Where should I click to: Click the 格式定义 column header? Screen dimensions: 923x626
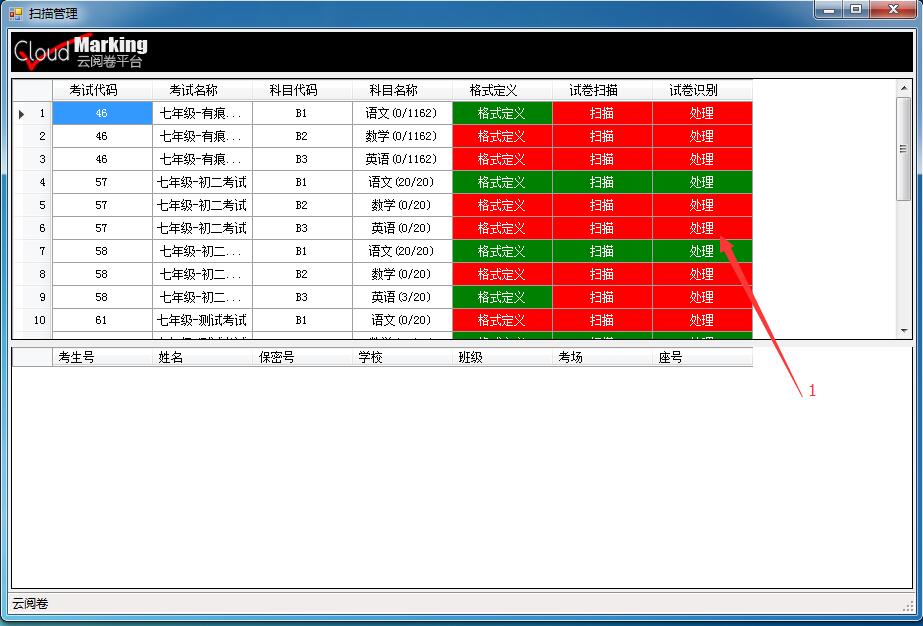pos(503,90)
